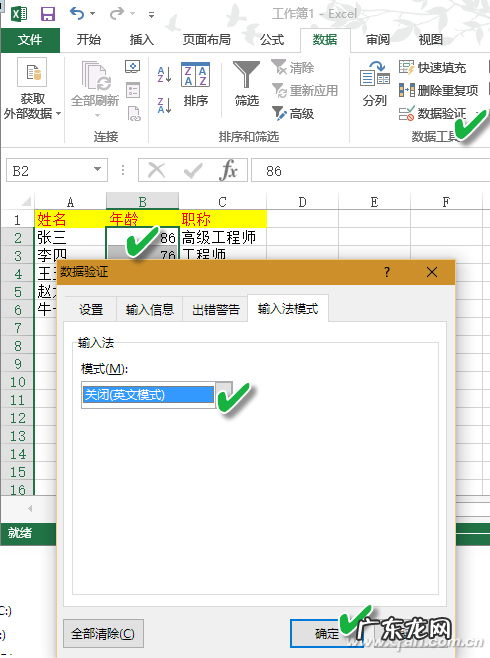Viewport: 490px width, 658px height.
Task: Switch to the 插入 ribbon tab
Action: pyautogui.click(x=142, y=40)
